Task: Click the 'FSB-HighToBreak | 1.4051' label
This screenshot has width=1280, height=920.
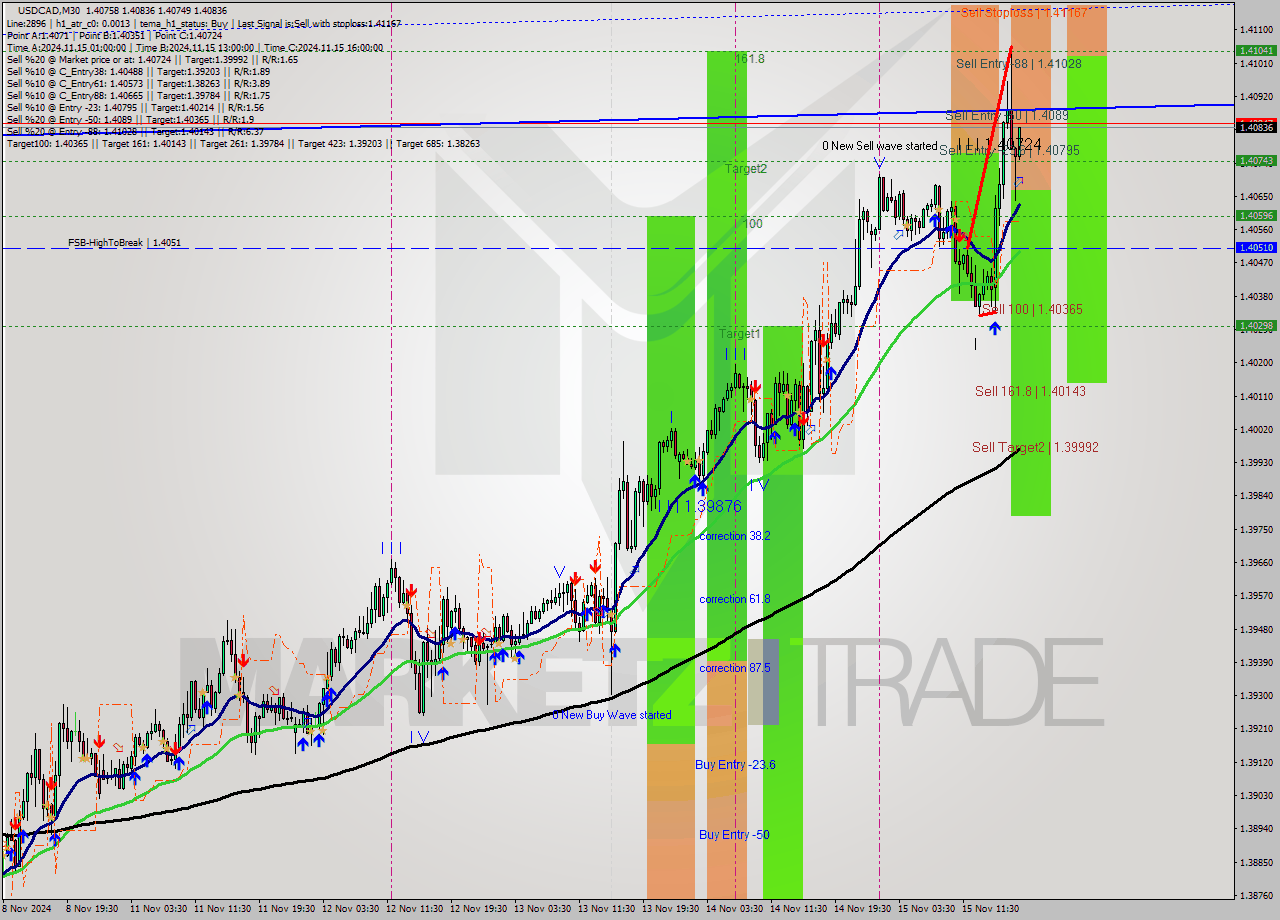Action: tap(124, 242)
